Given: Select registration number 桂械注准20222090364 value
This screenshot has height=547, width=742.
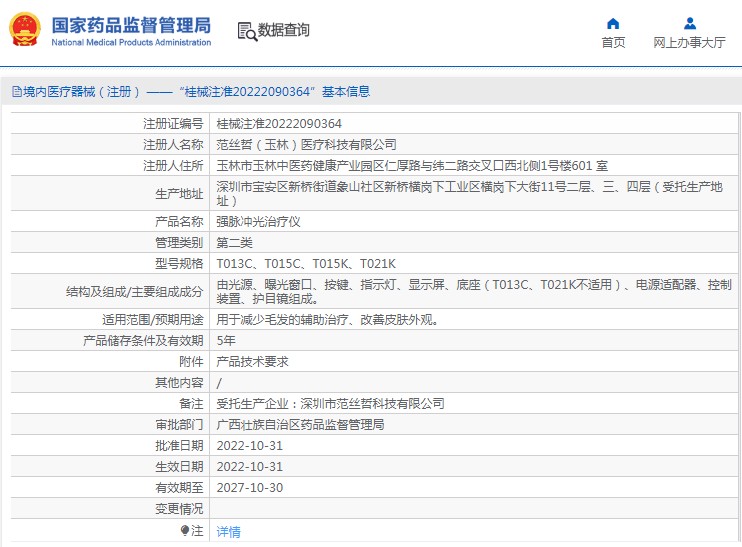Looking at the screenshot, I should [x=279, y=124].
